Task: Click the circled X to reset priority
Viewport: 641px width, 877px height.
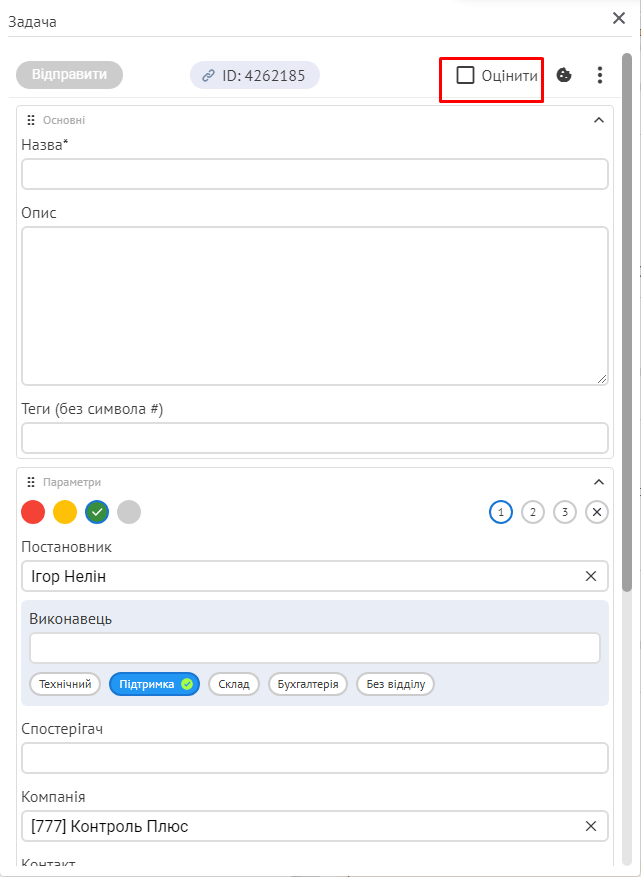Action: click(x=597, y=512)
